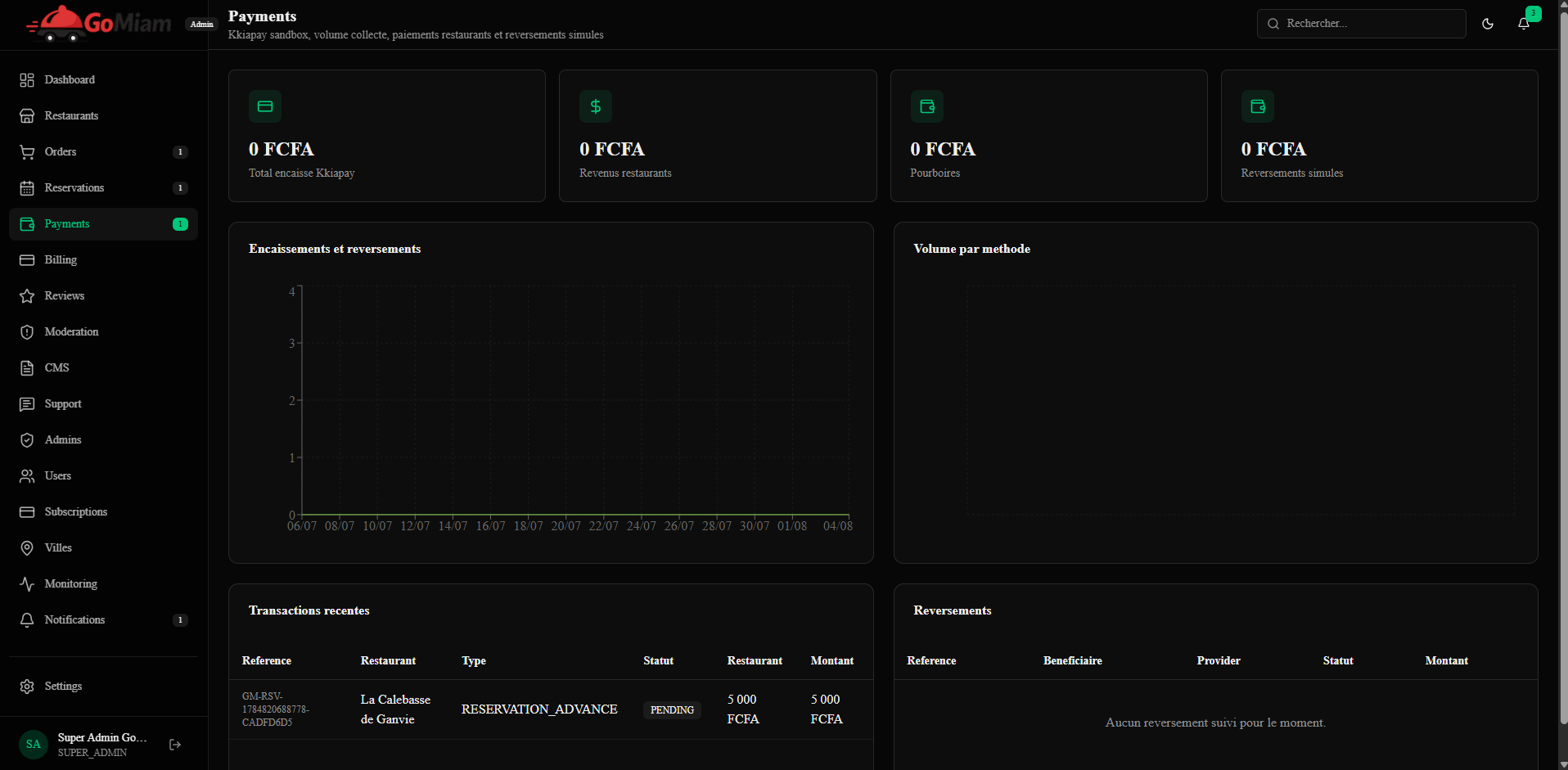Click the green Payments count badge
Image resolution: width=1568 pixels, height=770 pixels.
181,224
